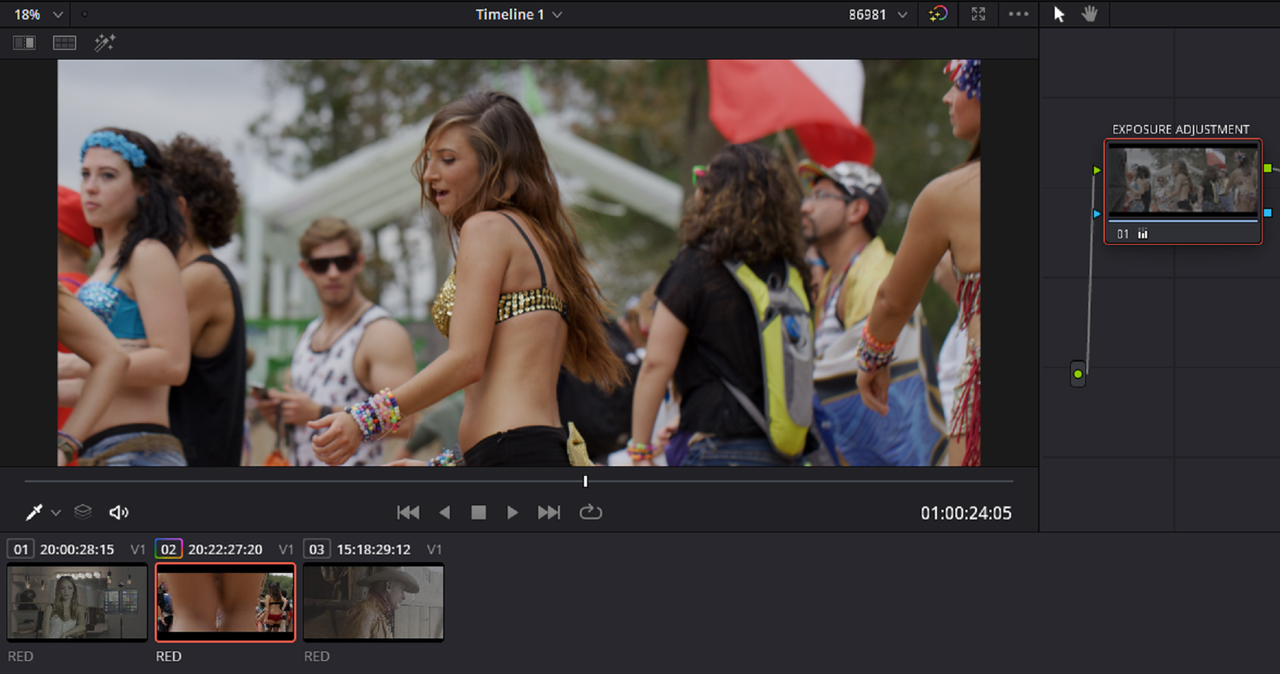Open the 86981 timecode dropdown
This screenshot has width=1280, height=674.
click(x=878, y=14)
